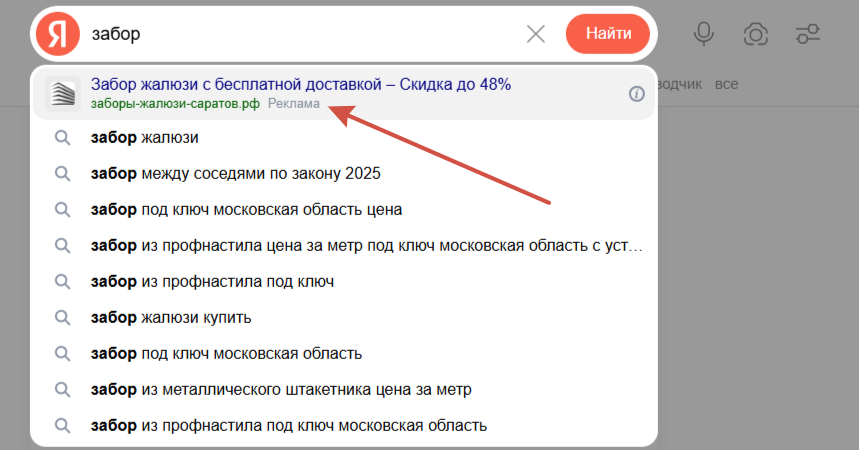Click magnifier icon beside забор жалюзи купить

coord(62,318)
